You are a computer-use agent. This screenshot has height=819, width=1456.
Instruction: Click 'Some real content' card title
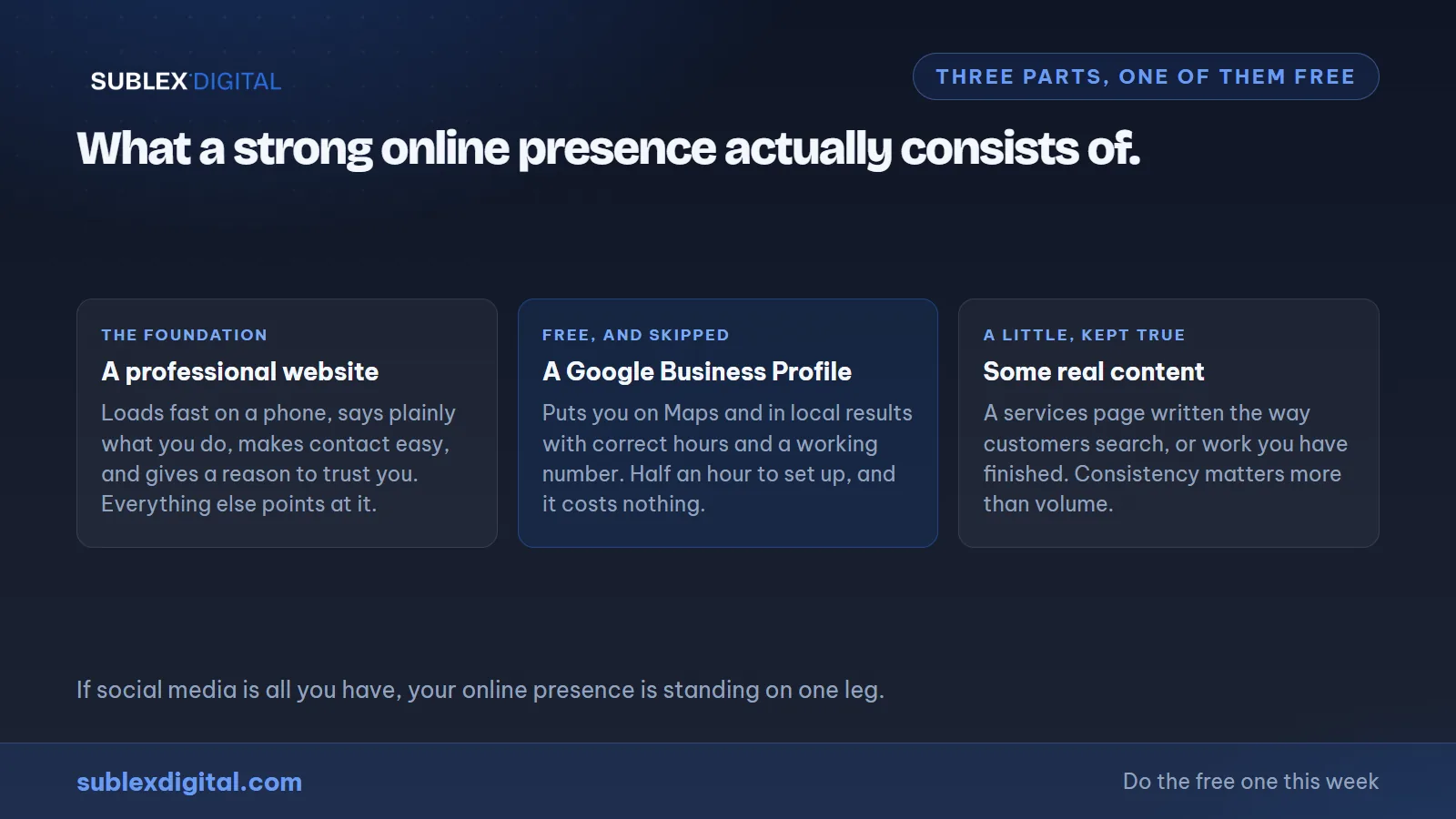click(x=1094, y=371)
